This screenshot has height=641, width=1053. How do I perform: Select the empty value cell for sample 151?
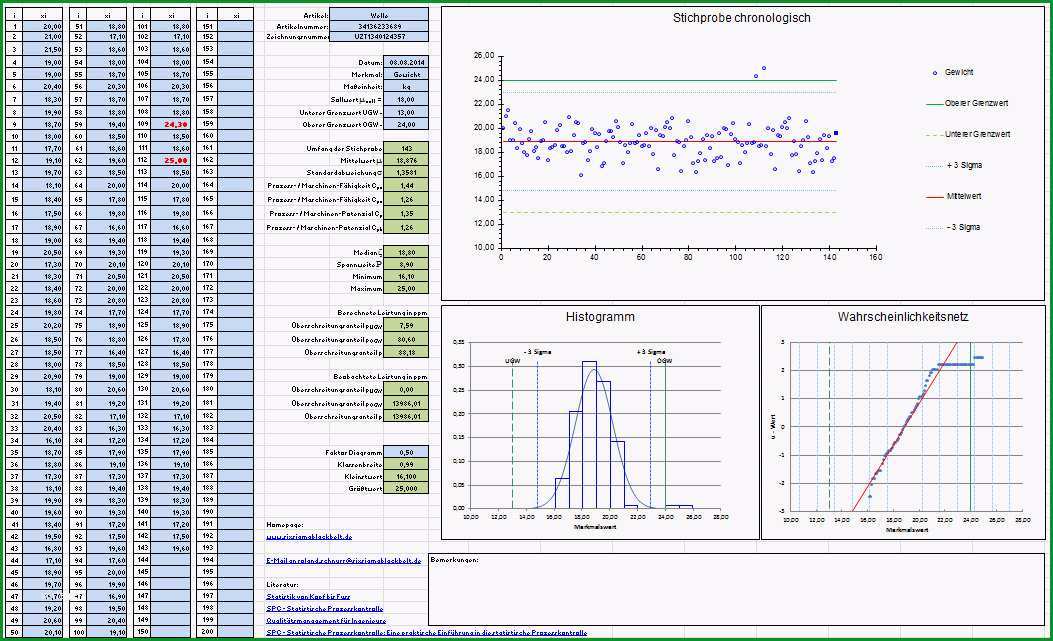click(236, 26)
